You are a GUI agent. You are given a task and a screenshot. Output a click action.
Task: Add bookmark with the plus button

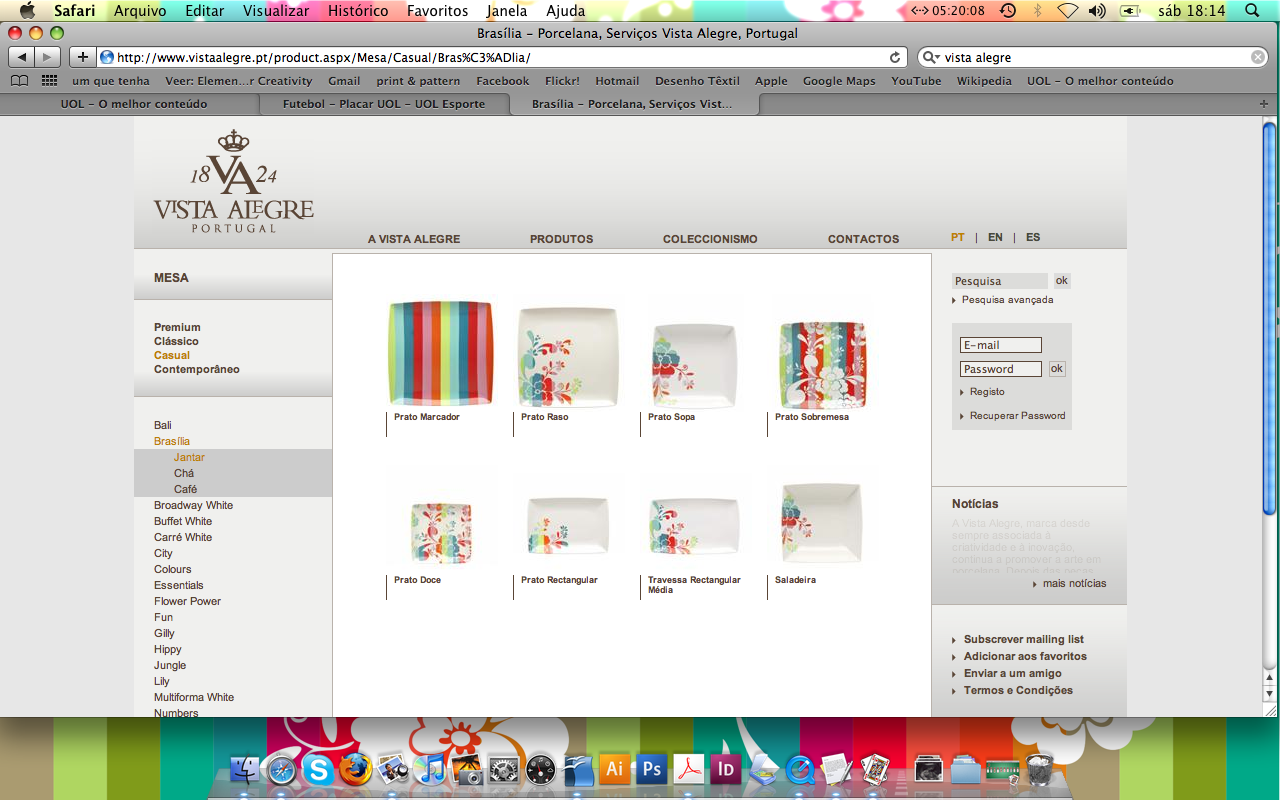[83, 57]
